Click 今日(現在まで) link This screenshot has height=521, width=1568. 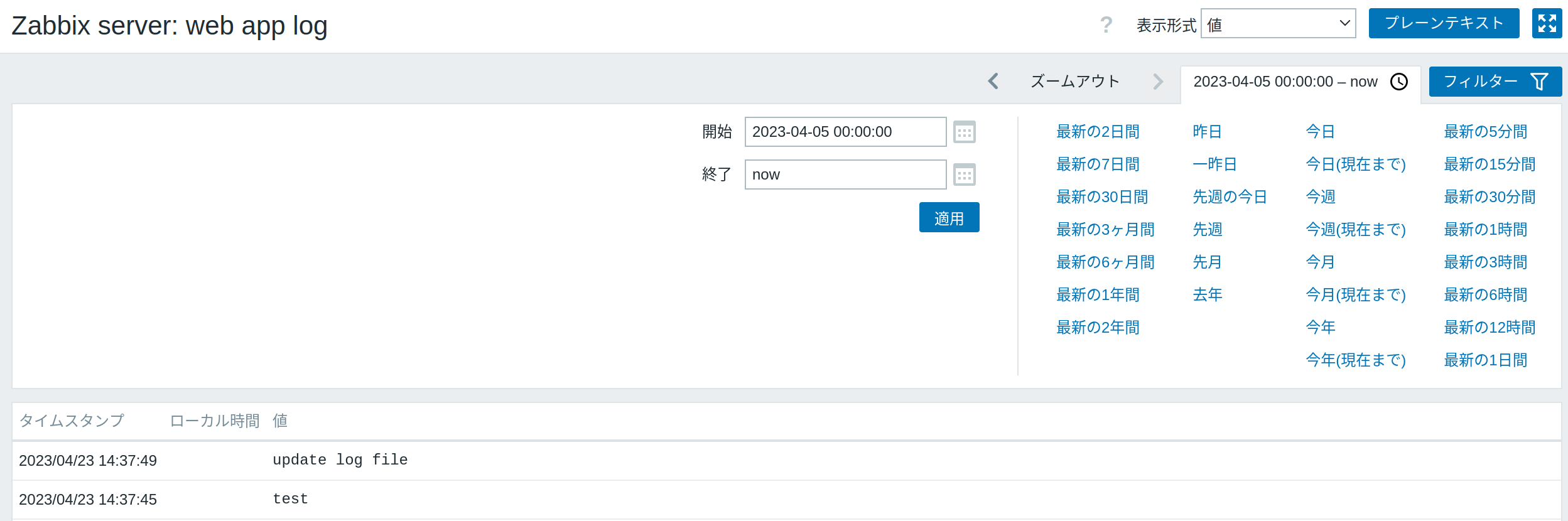click(x=1355, y=164)
